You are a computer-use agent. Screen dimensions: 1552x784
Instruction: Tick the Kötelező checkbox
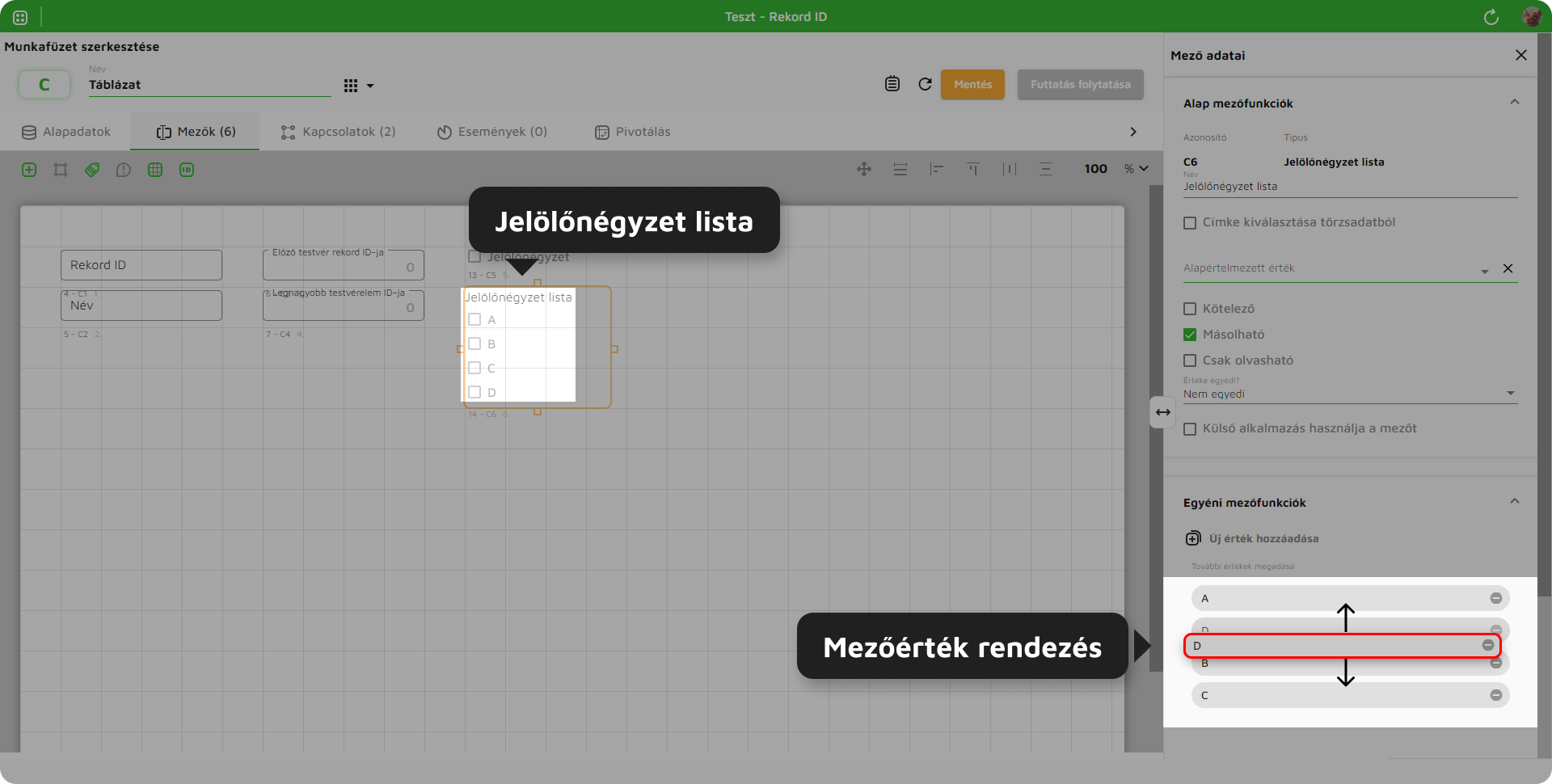point(1190,309)
